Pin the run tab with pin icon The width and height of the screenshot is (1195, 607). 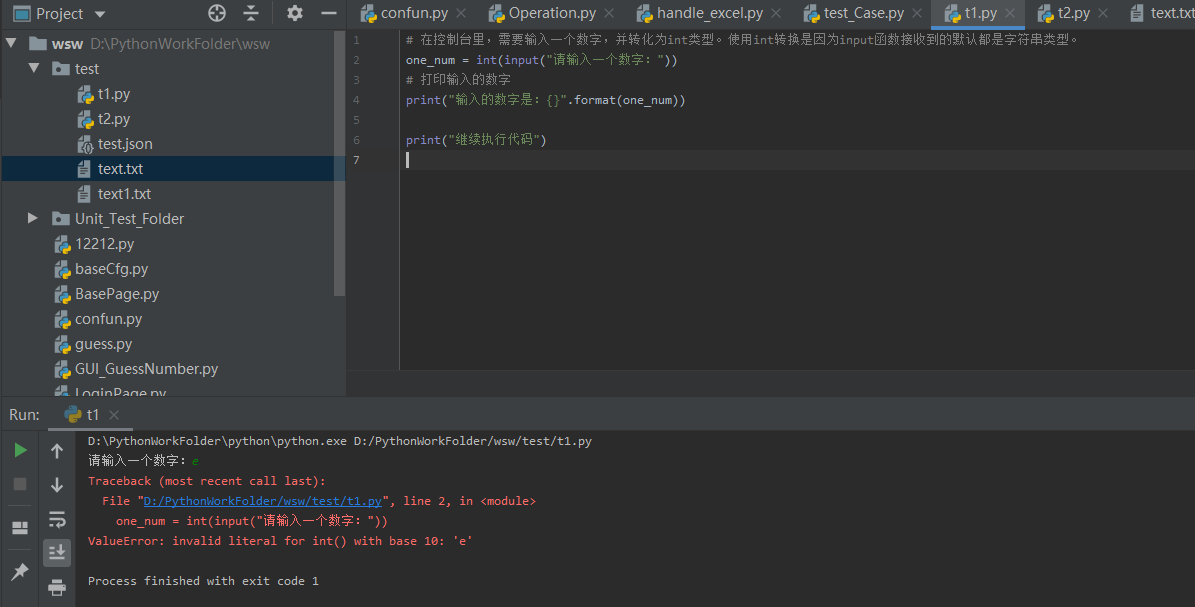(21, 570)
